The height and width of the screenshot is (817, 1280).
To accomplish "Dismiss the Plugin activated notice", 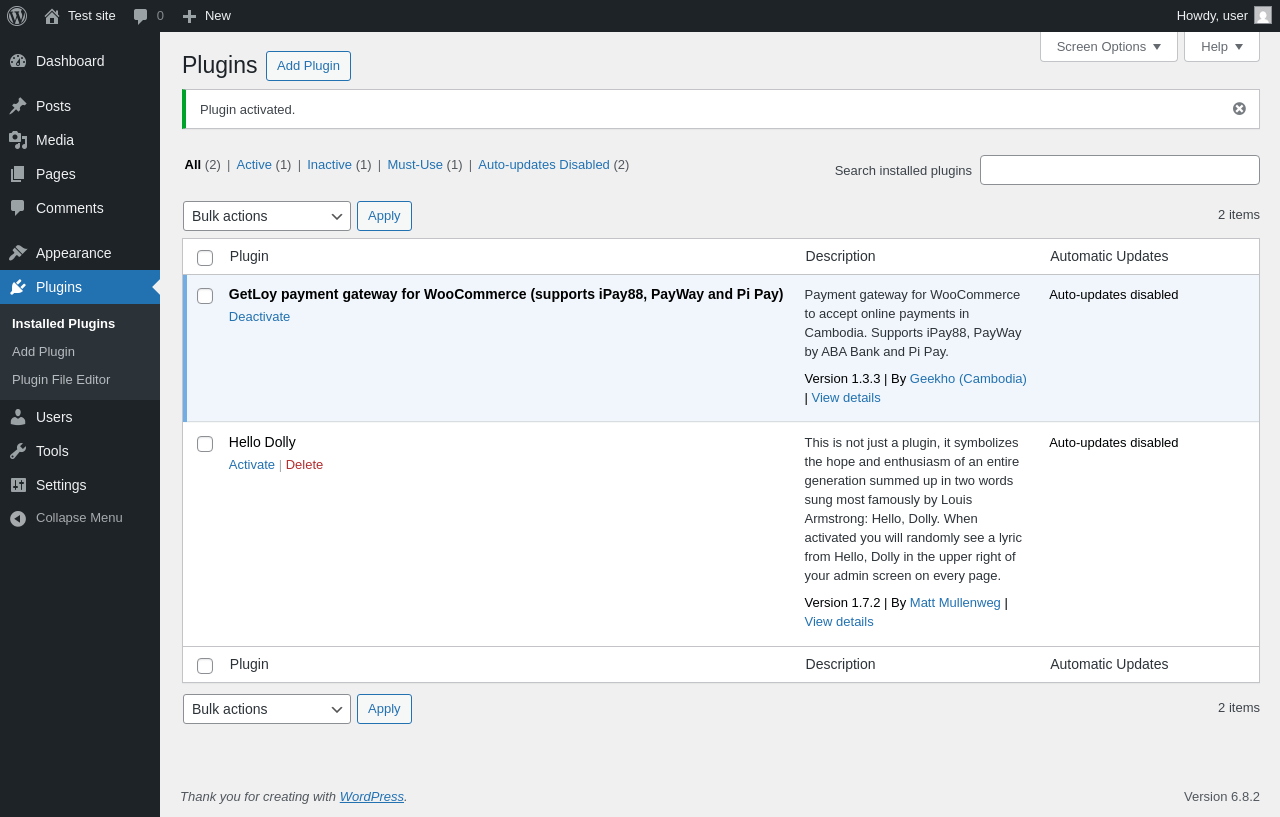I will (x=1239, y=109).
